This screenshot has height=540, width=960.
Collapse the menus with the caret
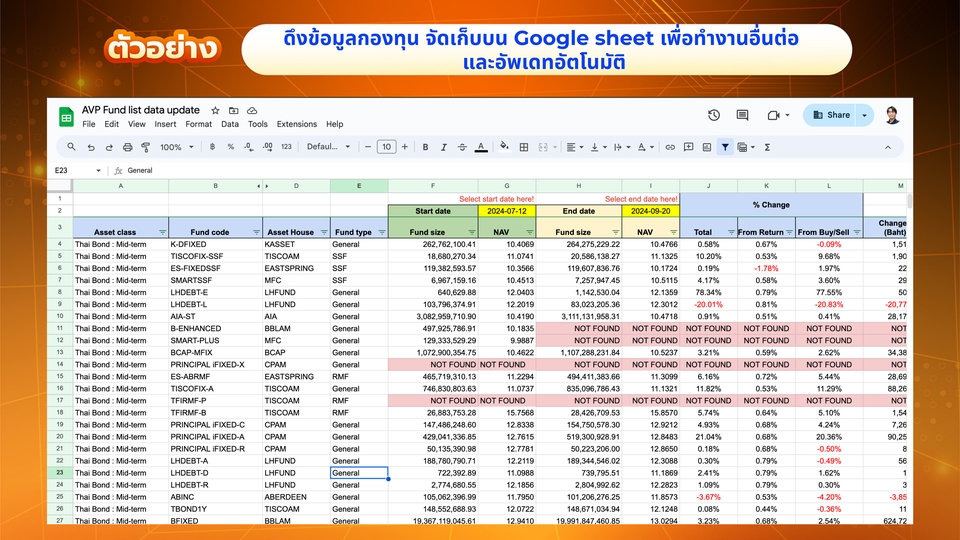(x=888, y=147)
